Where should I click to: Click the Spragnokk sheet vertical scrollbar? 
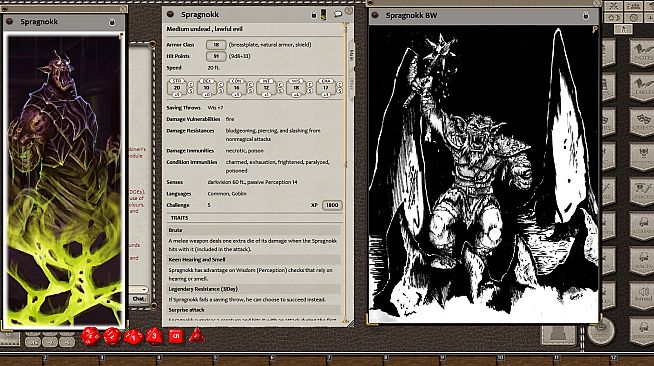pyautogui.click(x=345, y=171)
